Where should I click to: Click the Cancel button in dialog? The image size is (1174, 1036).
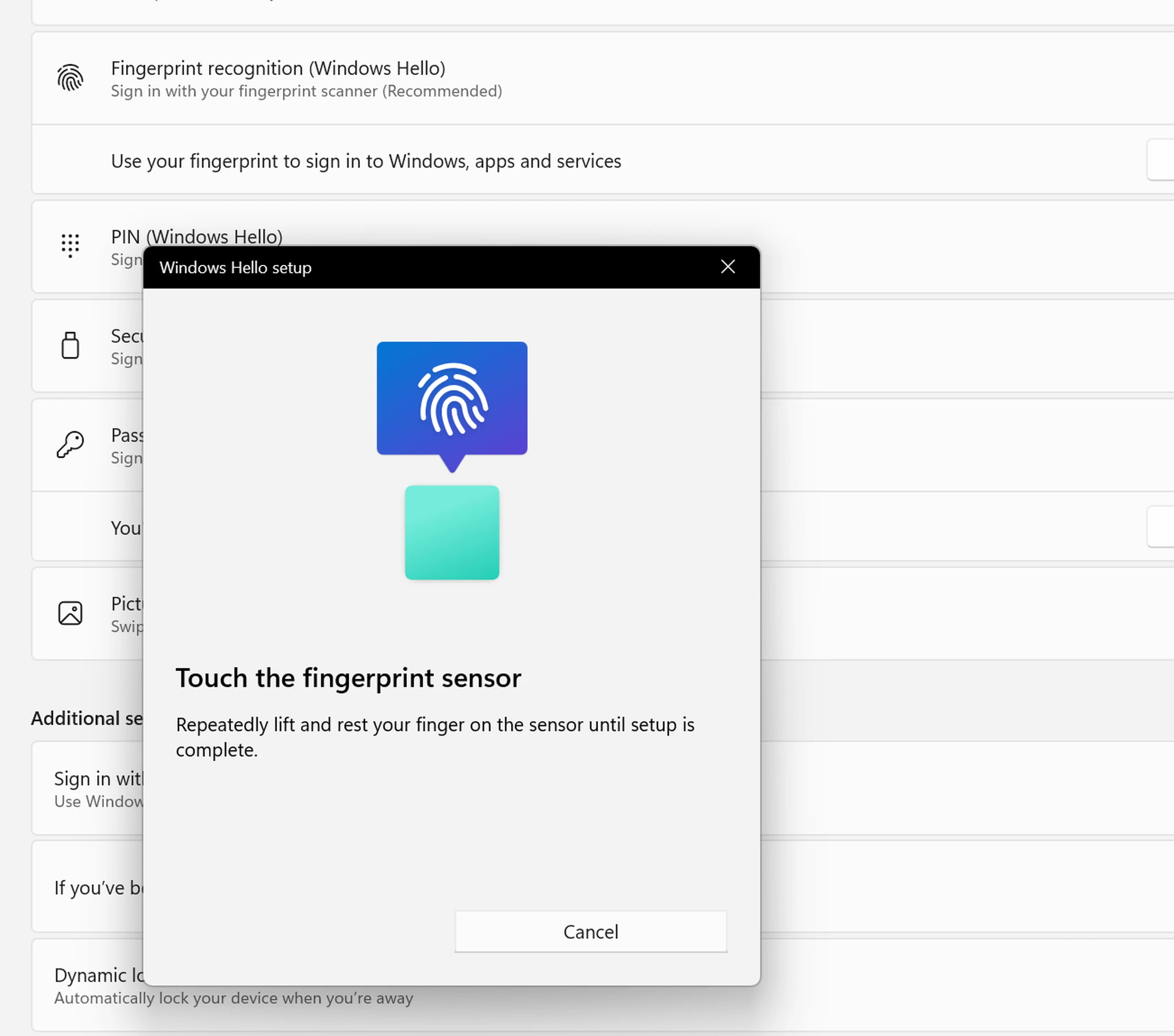point(591,931)
